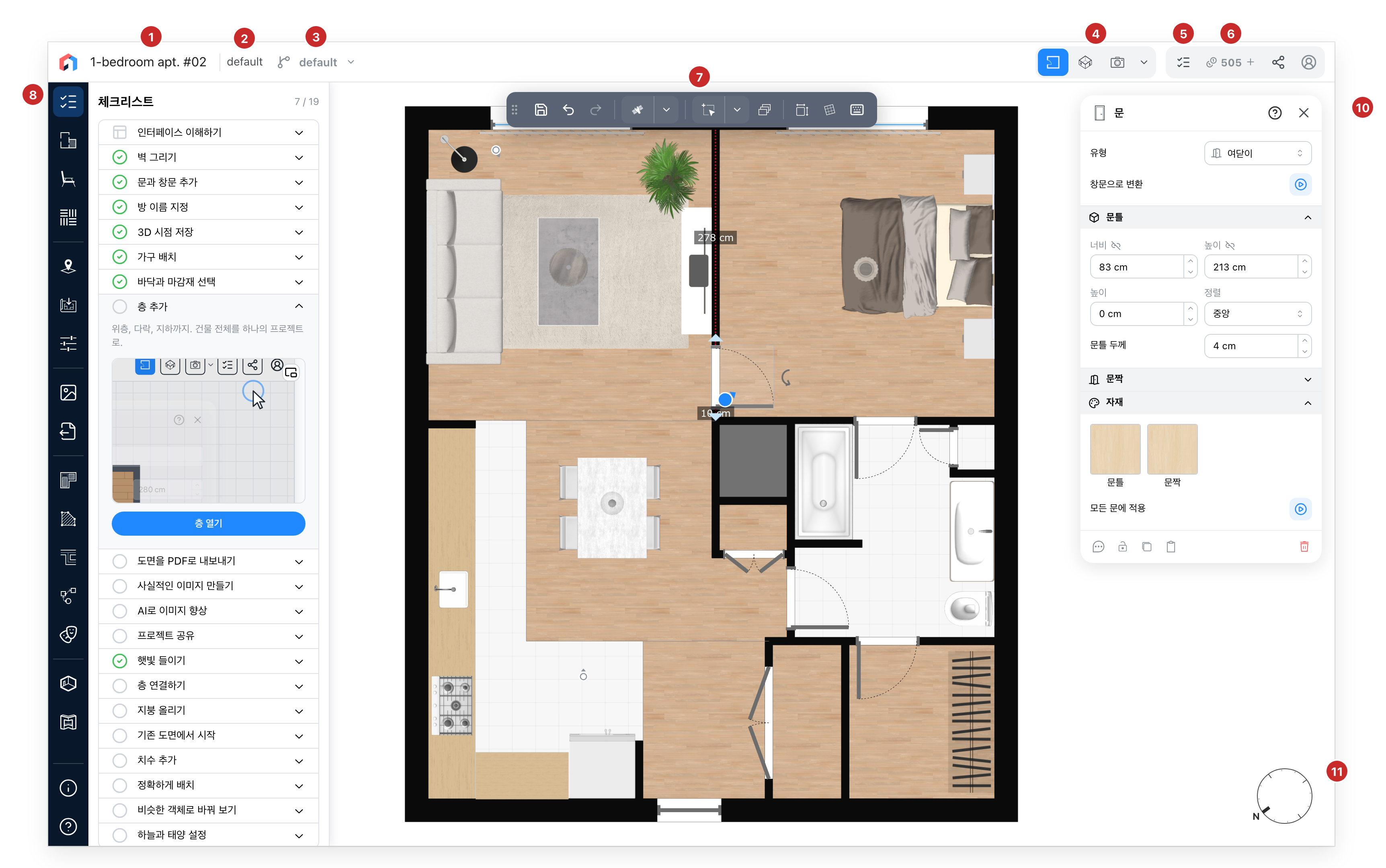This screenshot has height=868, width=1386.
Task: Check off 도면을 PDF로 내보내기
Action: pyautogui.click(x=119, y=561)
